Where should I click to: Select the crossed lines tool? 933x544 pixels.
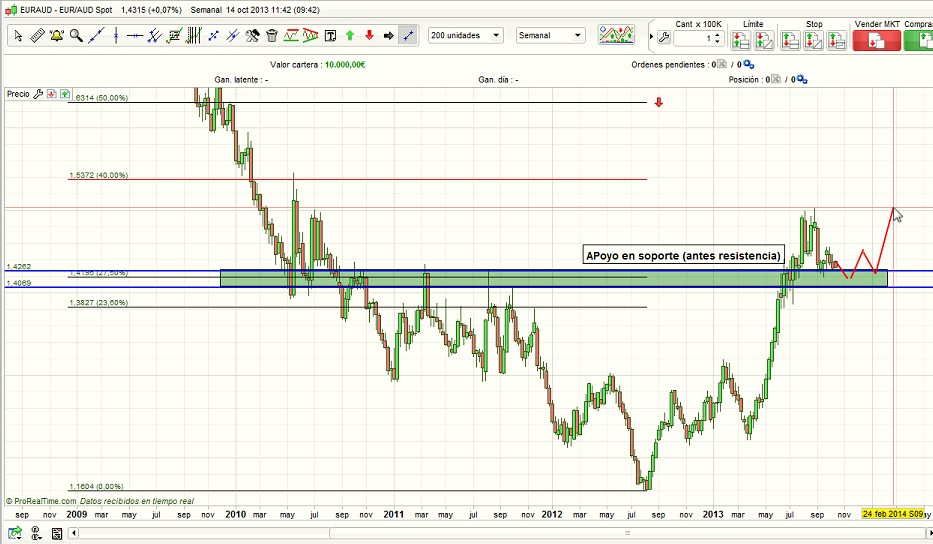pos(233,36)
